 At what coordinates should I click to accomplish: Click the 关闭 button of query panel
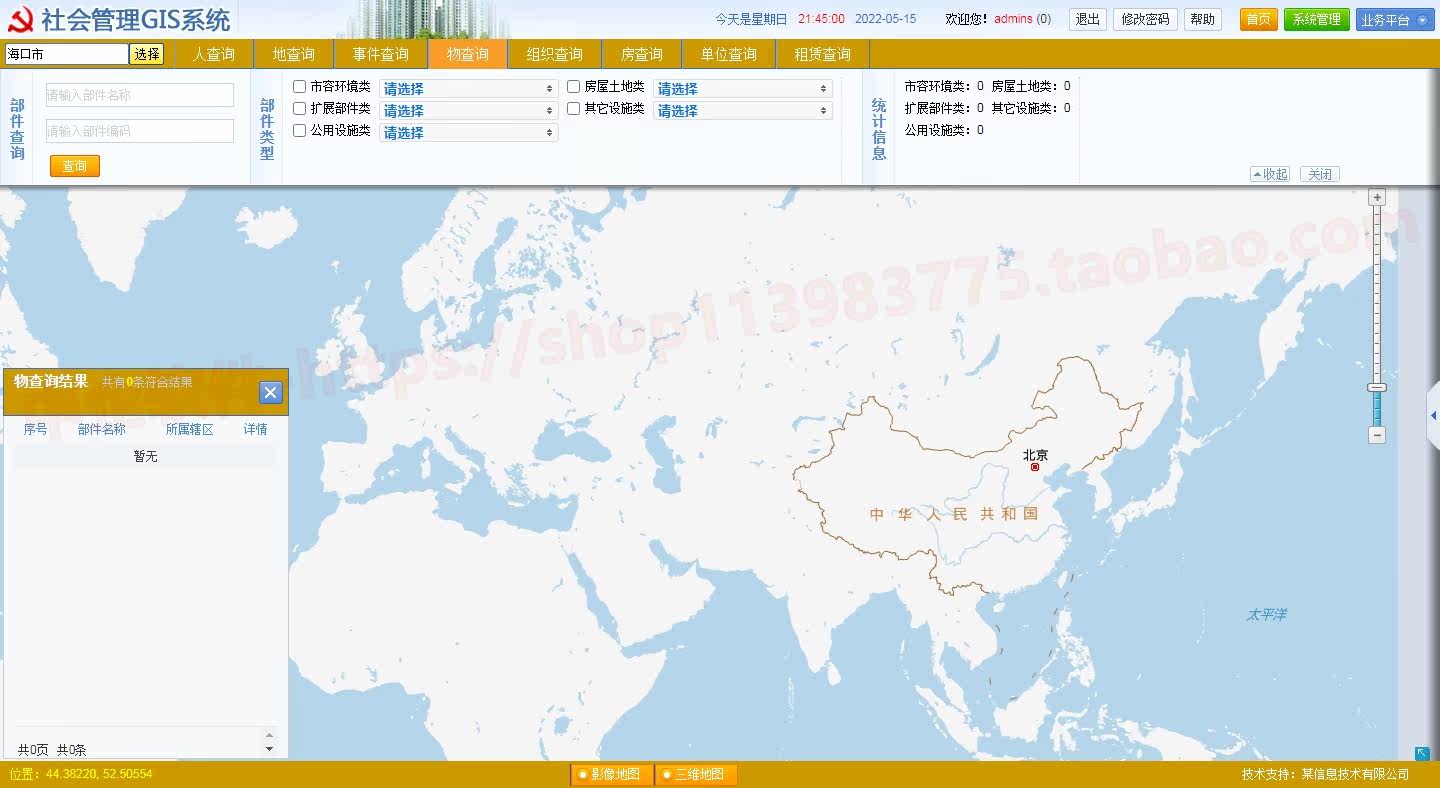click(x=1320, y=174)
